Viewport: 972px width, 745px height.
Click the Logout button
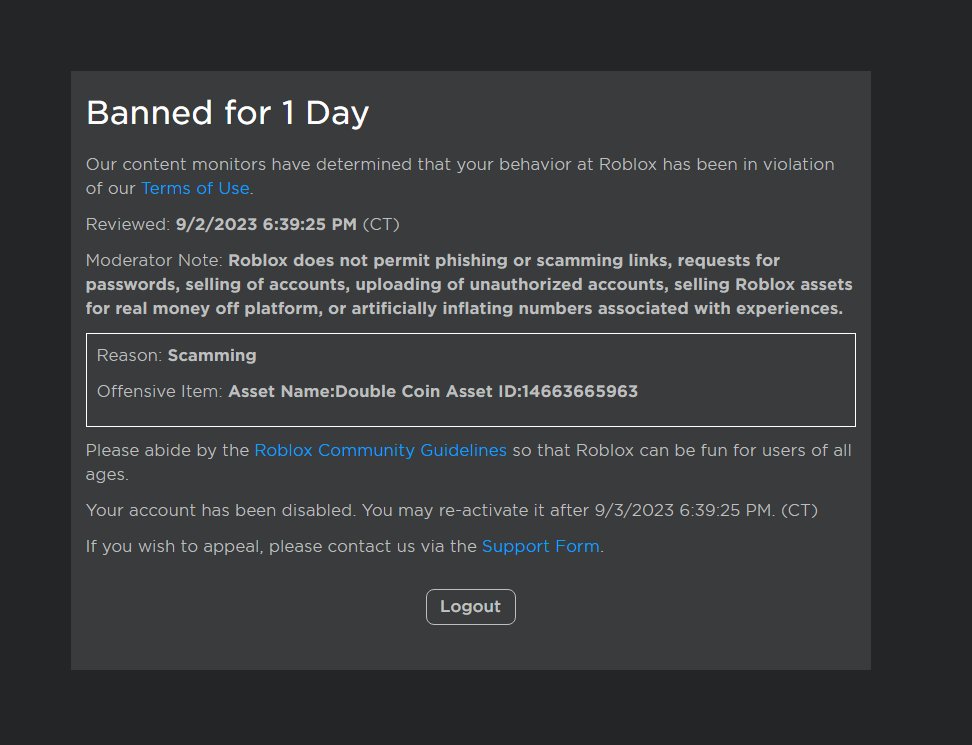pos(471,607)
